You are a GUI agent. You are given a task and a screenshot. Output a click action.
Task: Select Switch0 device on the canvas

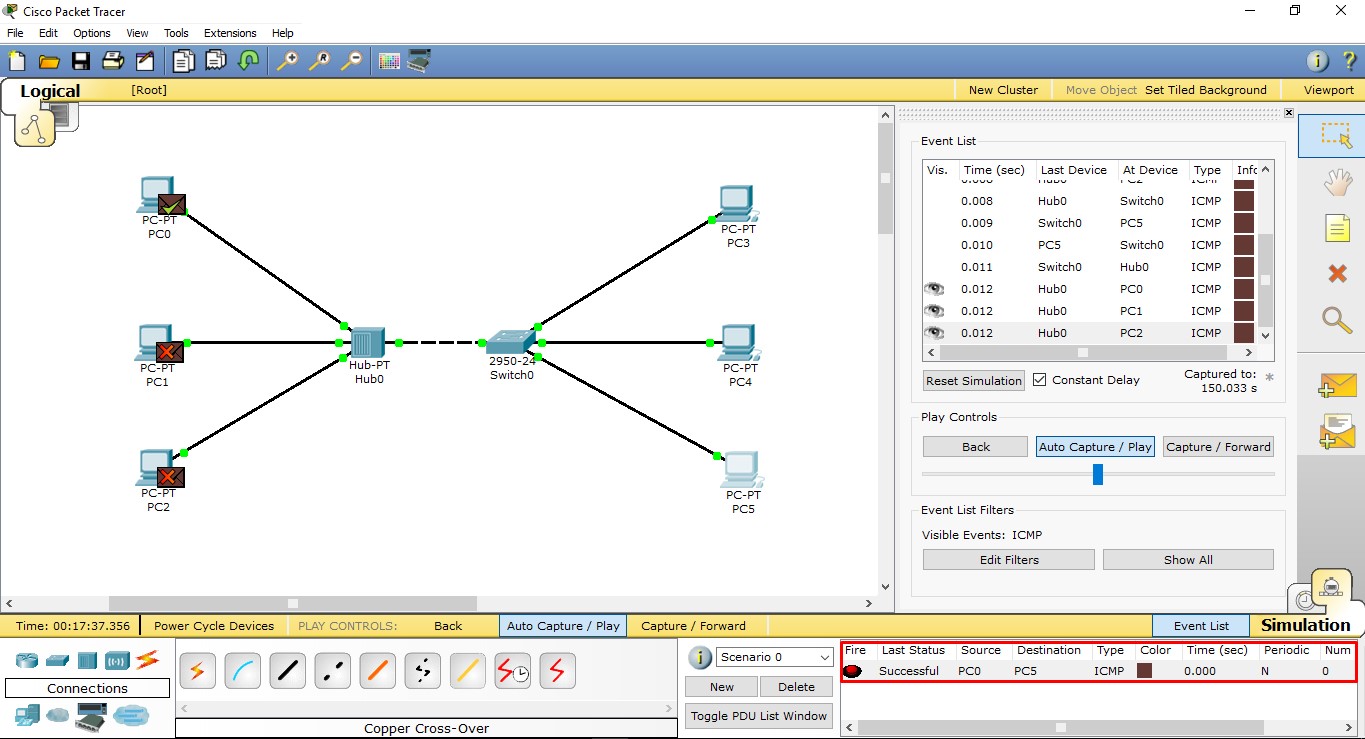click(x=511, y=344)
